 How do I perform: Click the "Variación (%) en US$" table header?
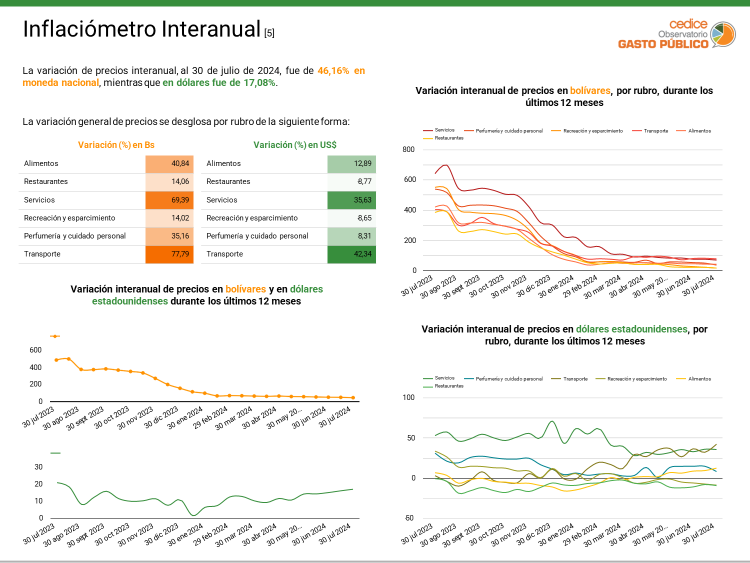(x=295, y=145)
